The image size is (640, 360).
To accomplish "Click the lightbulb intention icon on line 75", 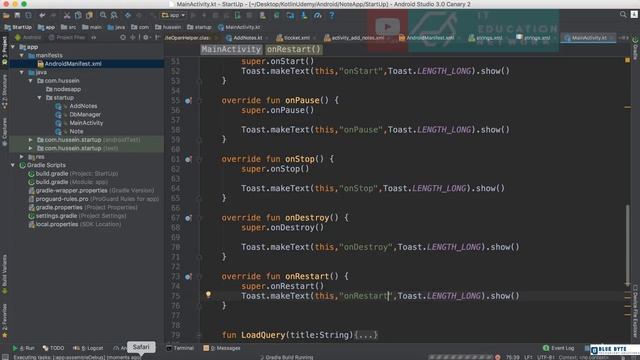I will 208,294.
